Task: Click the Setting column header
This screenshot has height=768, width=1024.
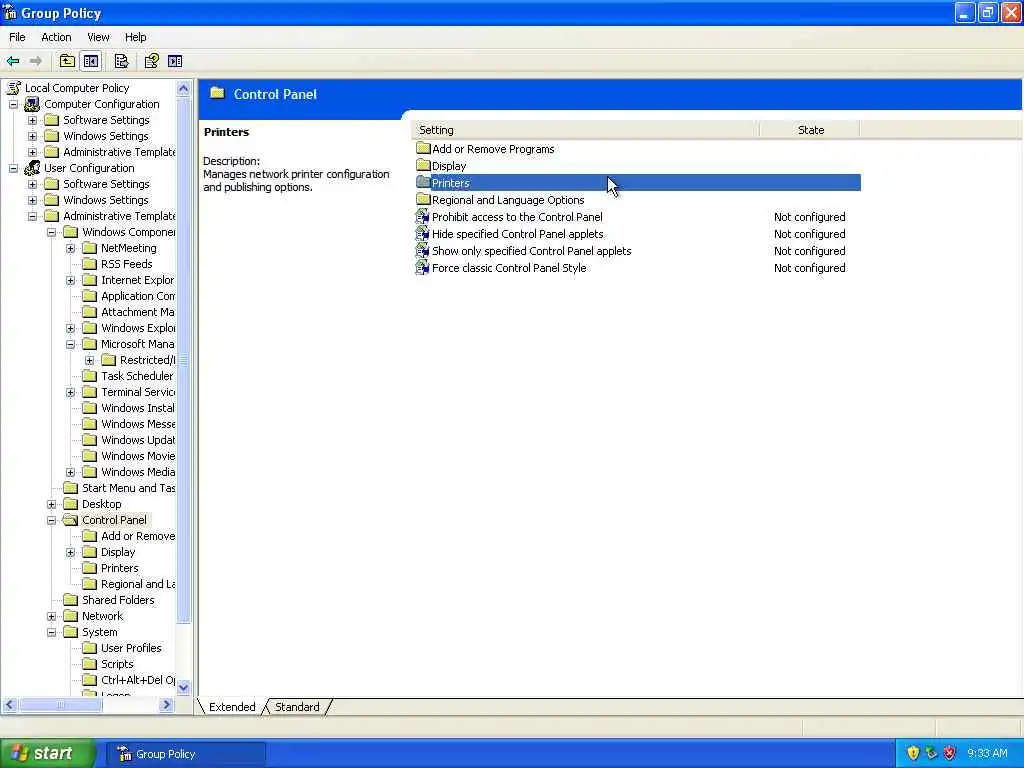Action: click(x=585, y=130)
